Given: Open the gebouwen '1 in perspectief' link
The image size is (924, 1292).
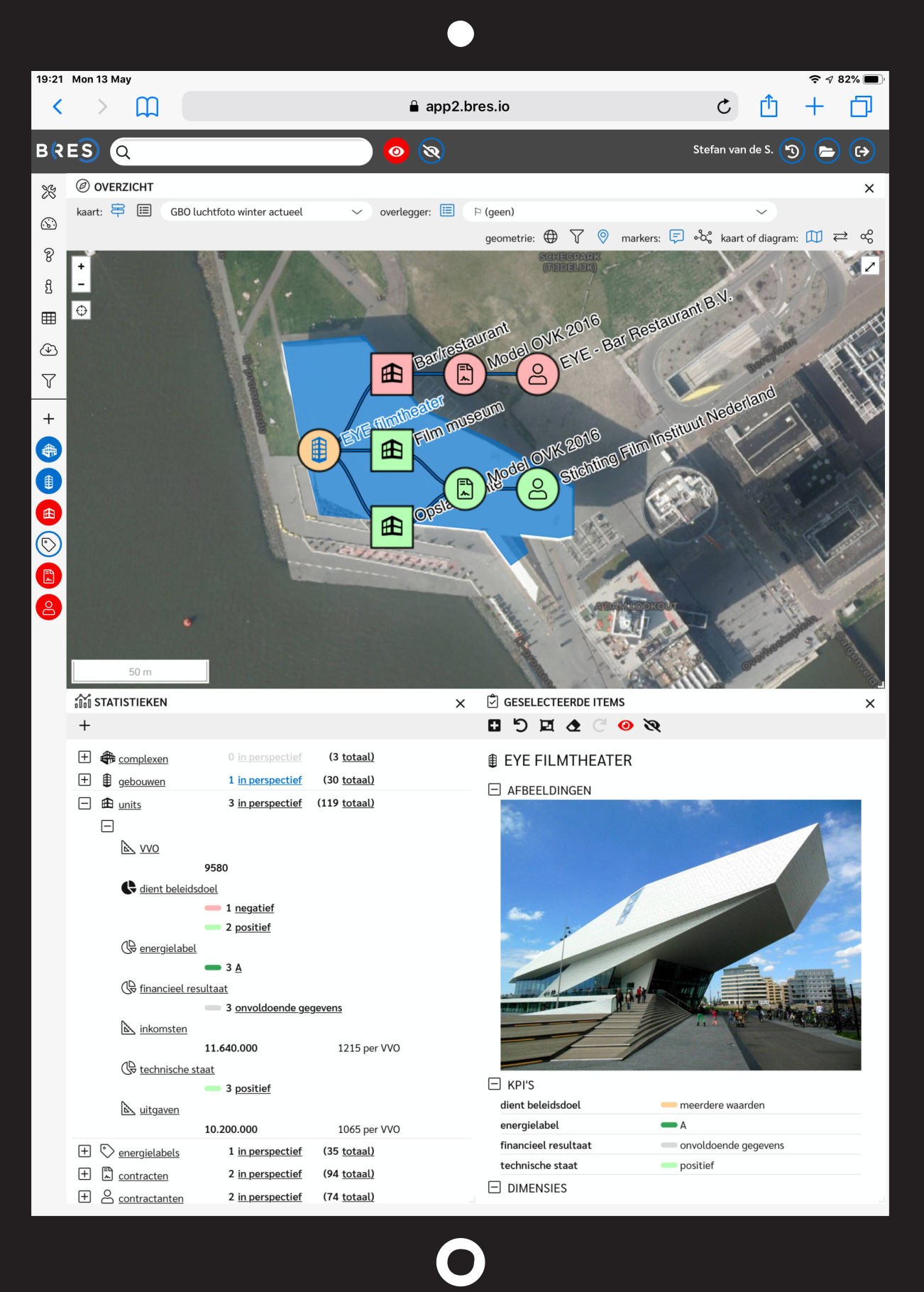Looking at the screenshot, I should 265,780.
